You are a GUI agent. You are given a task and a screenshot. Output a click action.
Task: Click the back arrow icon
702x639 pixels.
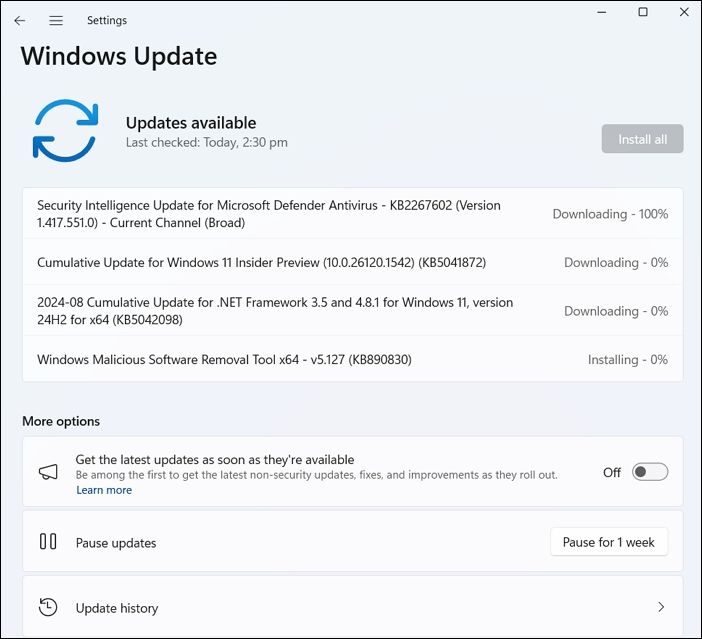pyautogui.click(x=20, y=20)
